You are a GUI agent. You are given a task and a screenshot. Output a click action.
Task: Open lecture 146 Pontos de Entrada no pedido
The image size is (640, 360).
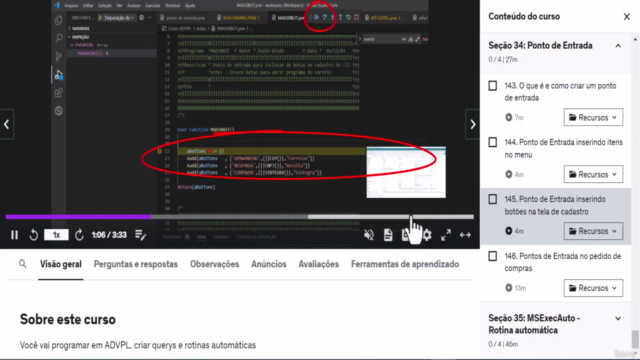(x=563, y=262)
